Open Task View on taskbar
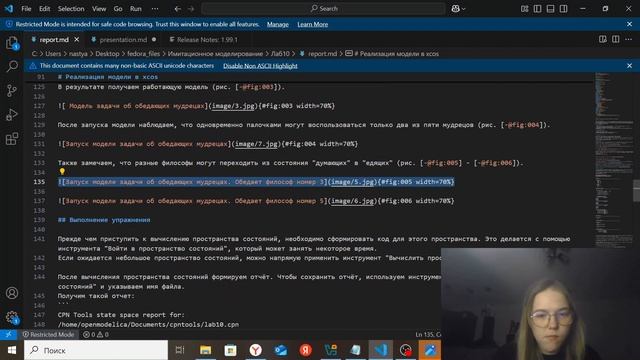640x360 pixels. [180, 350]
